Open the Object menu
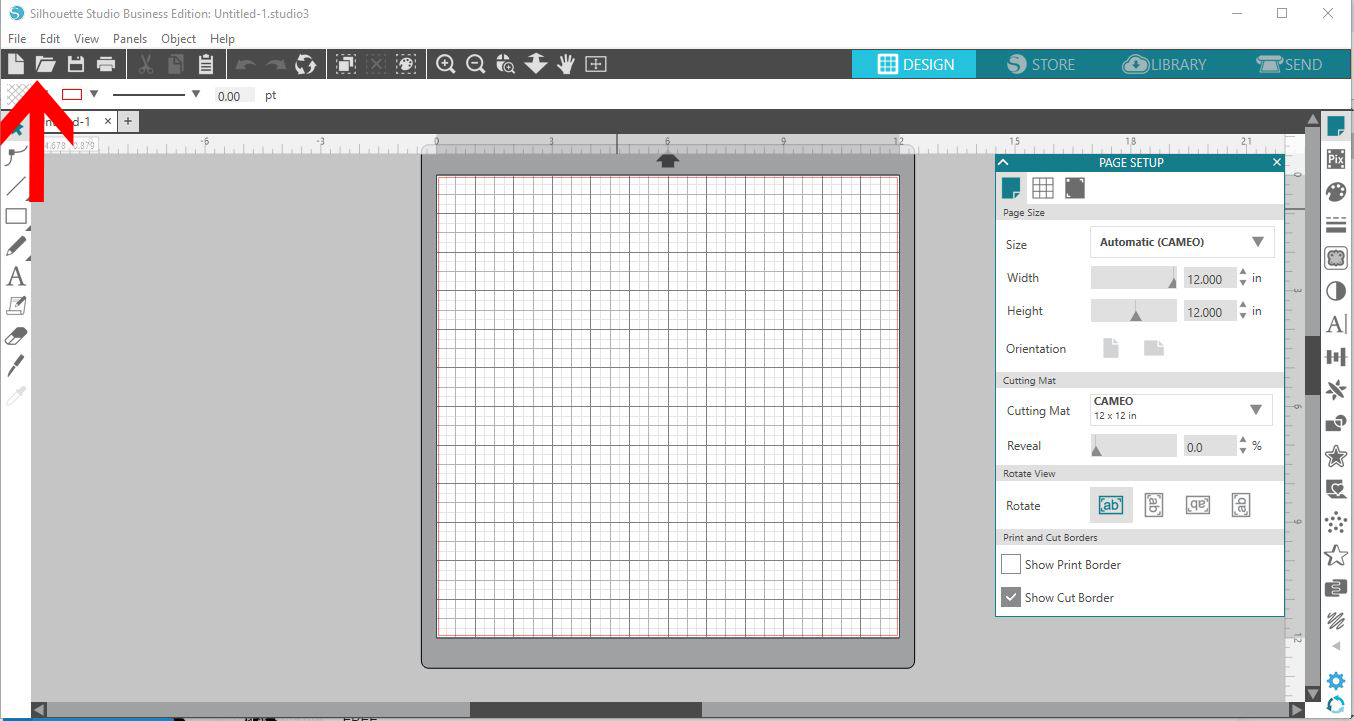The image size is (1354, 721). (x=179, y=39)
